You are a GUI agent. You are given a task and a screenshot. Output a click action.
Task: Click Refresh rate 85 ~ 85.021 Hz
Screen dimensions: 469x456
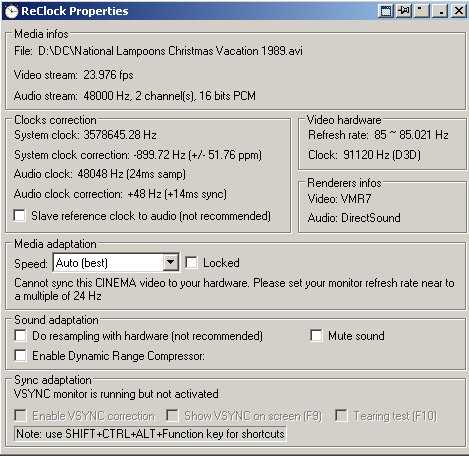click(378, 135)
